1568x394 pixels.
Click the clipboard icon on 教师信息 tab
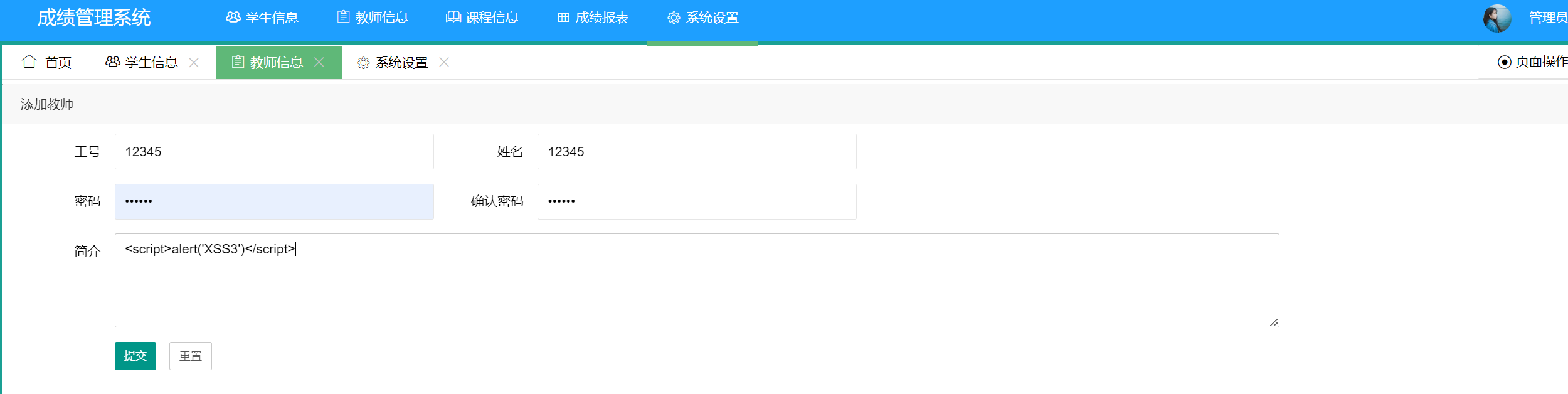click(x=238, y=61)
